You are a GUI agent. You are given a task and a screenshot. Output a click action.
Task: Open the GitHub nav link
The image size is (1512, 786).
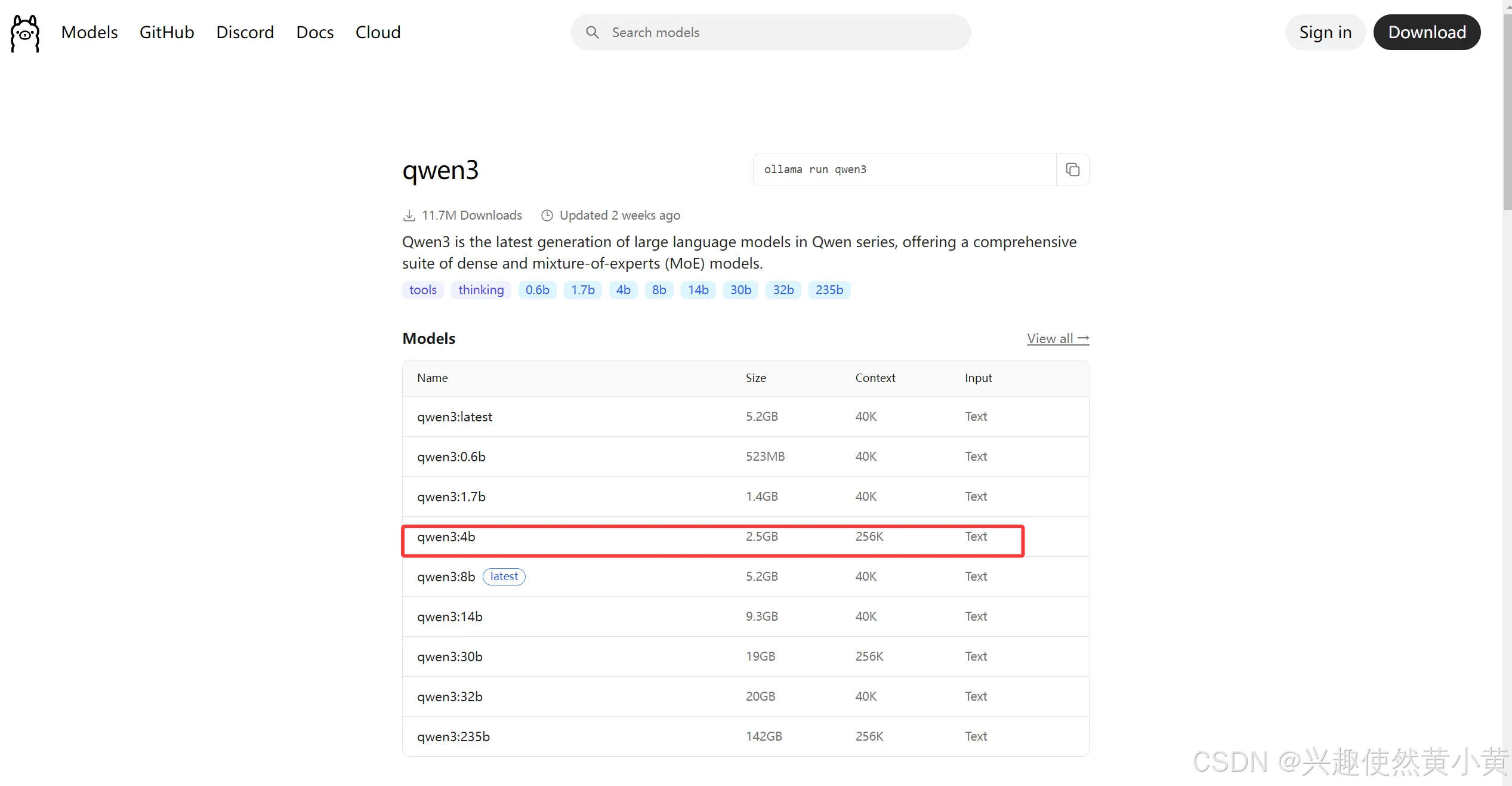point(167,32)
